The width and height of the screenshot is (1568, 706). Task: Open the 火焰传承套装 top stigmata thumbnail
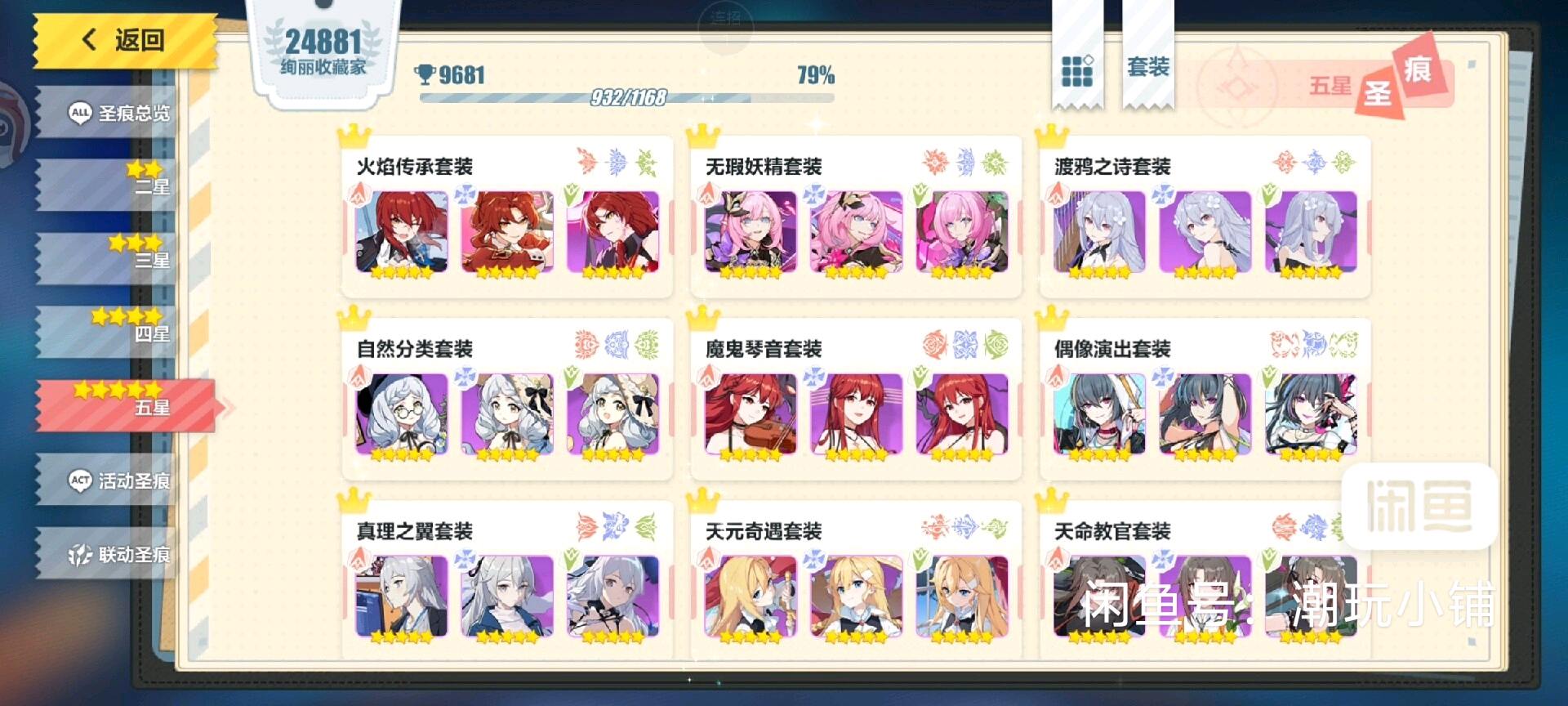coord(401,232)
